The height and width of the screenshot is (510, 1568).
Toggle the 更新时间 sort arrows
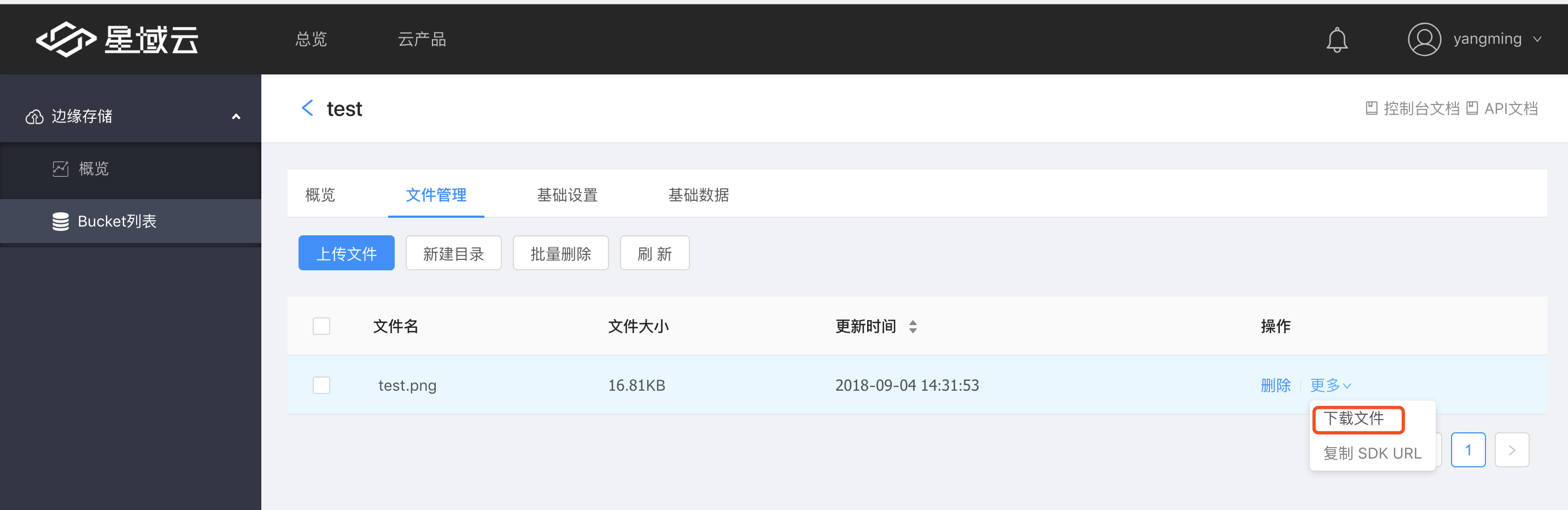(x=913, y=326)
